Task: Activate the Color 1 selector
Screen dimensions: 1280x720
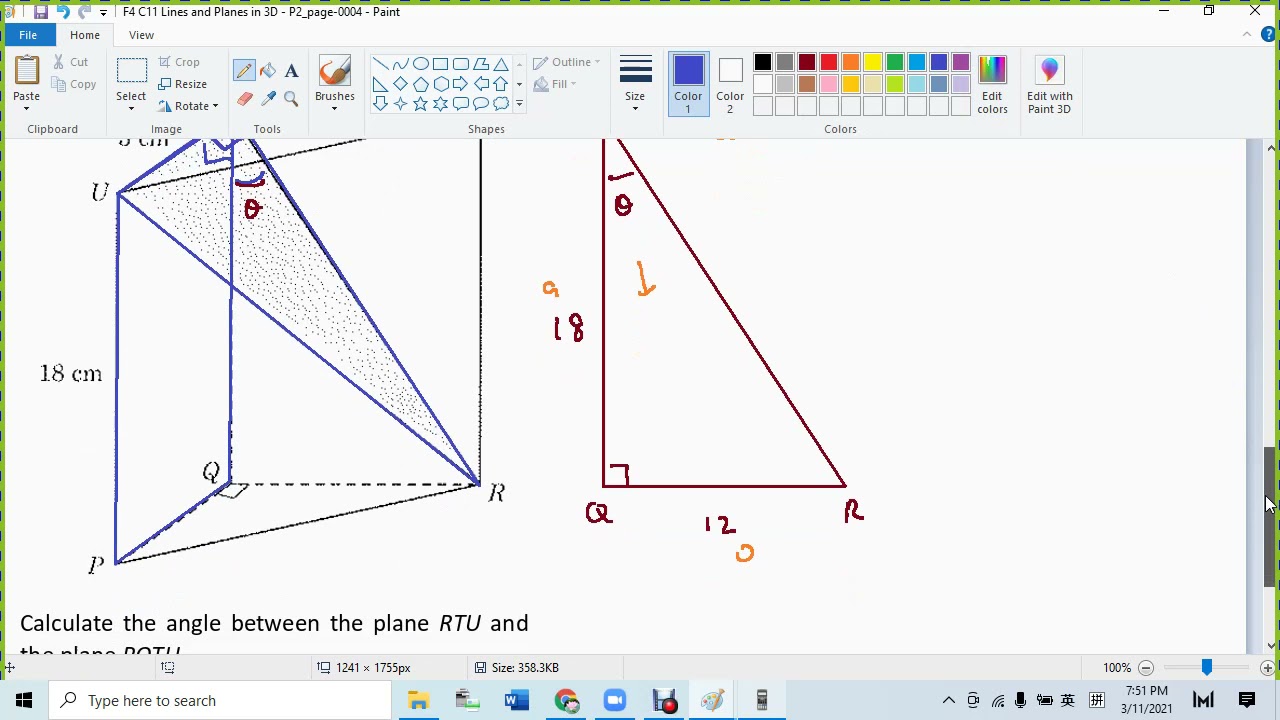Action: click(688, 85)
